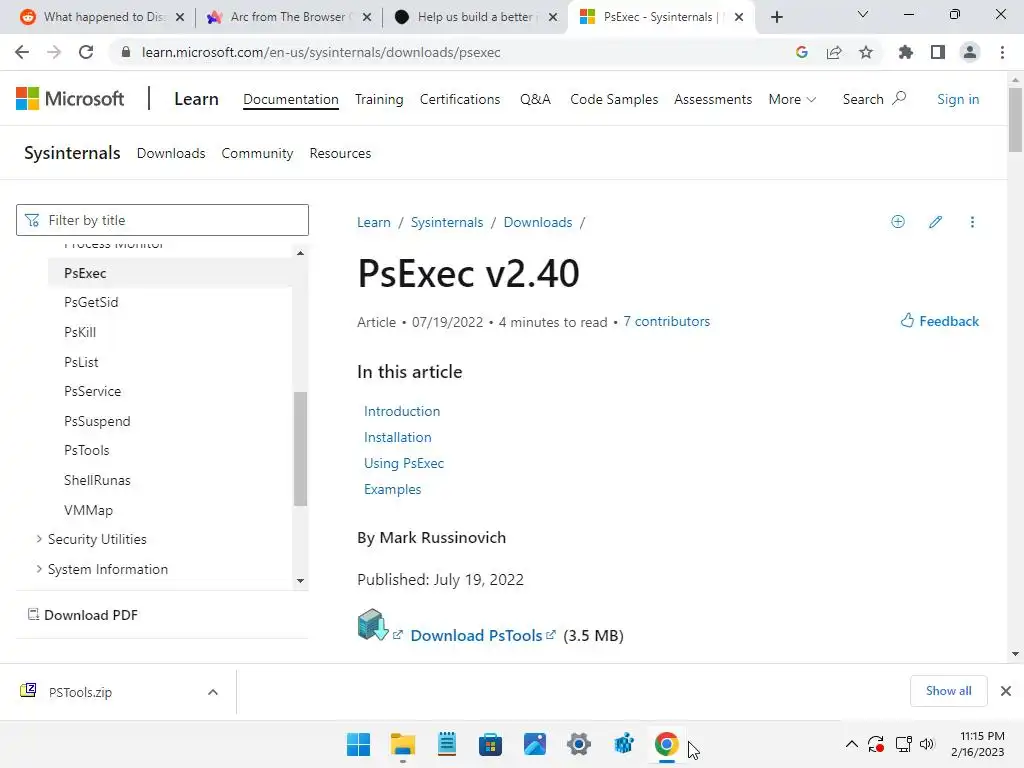This screenshot has width=1024, height=768.
Task: Click the sync tray icon with red dot
Action: (x=876, y=744)
